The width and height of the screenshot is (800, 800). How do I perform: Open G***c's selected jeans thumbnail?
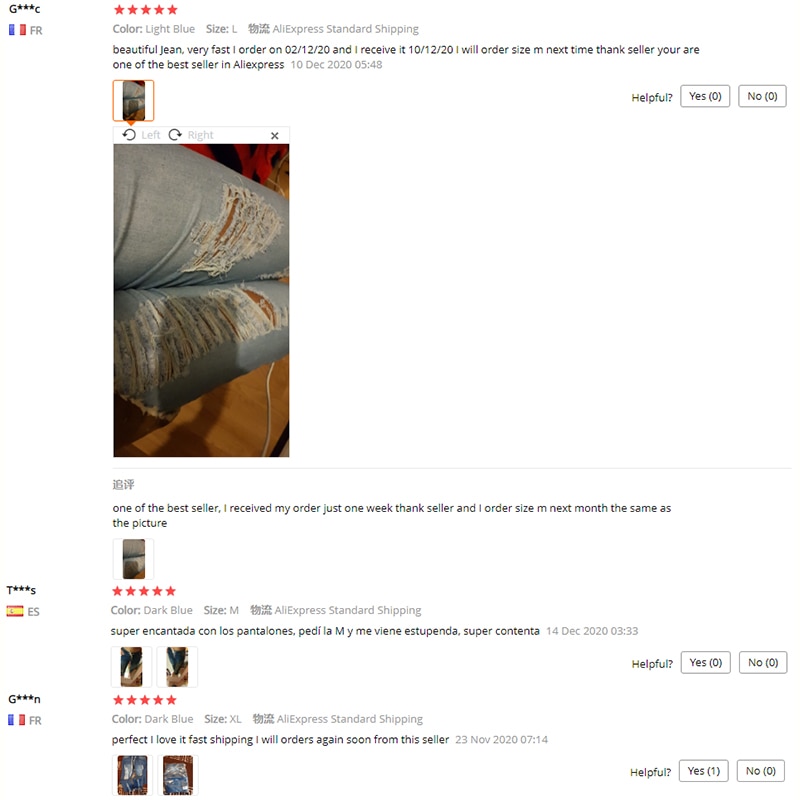[133, 101]
